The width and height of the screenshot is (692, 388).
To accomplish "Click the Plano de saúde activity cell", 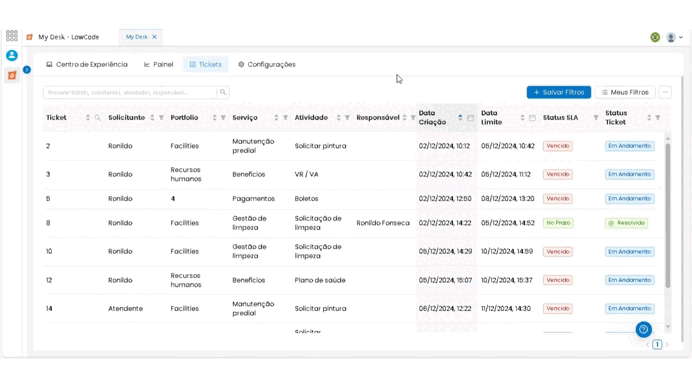I will point(320,280).
